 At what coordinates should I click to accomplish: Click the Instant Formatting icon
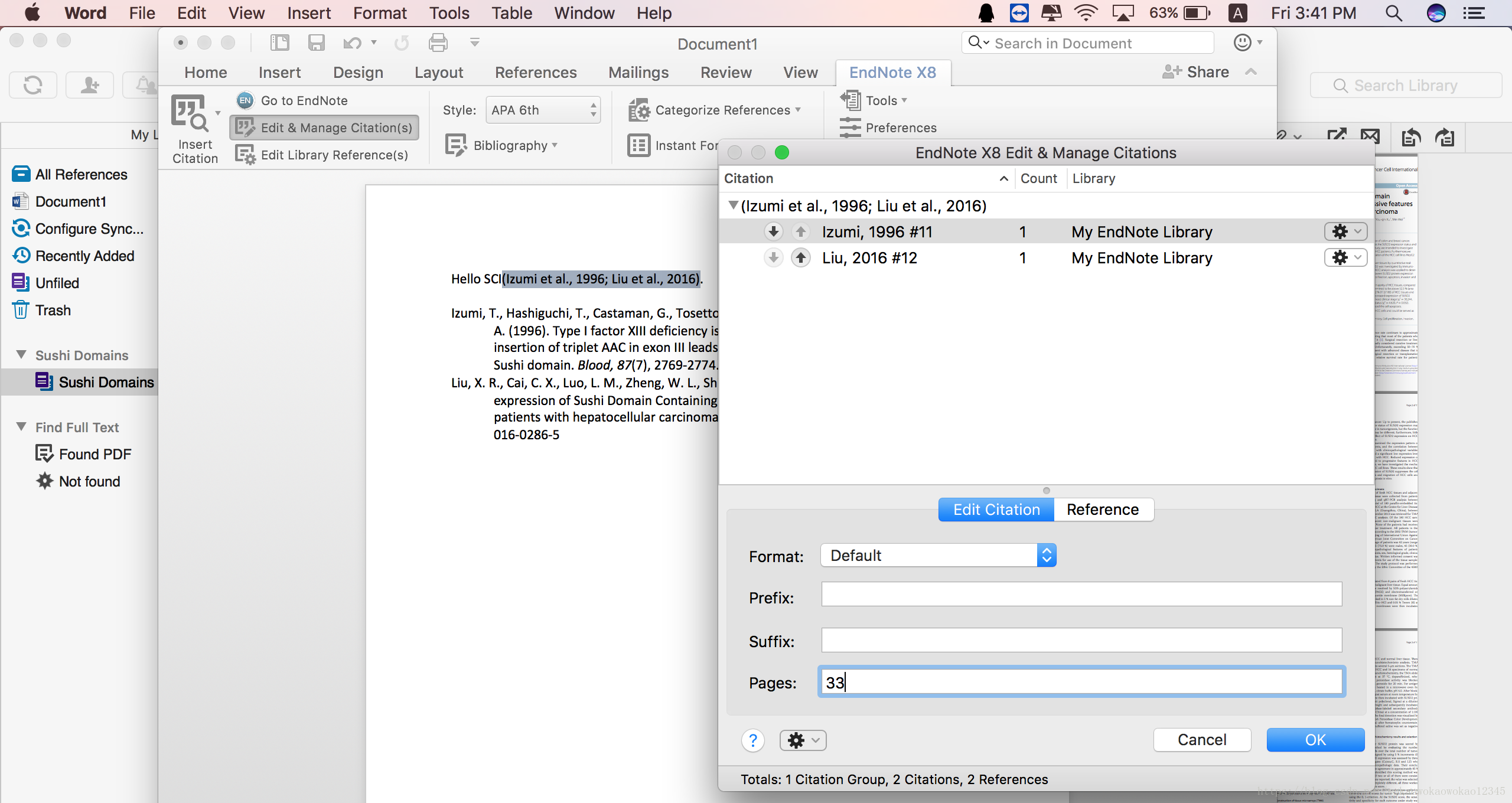[639, 145]
